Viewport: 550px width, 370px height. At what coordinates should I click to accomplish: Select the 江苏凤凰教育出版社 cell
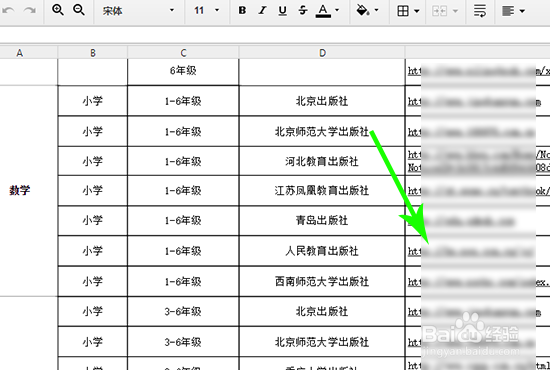(322, 191)
